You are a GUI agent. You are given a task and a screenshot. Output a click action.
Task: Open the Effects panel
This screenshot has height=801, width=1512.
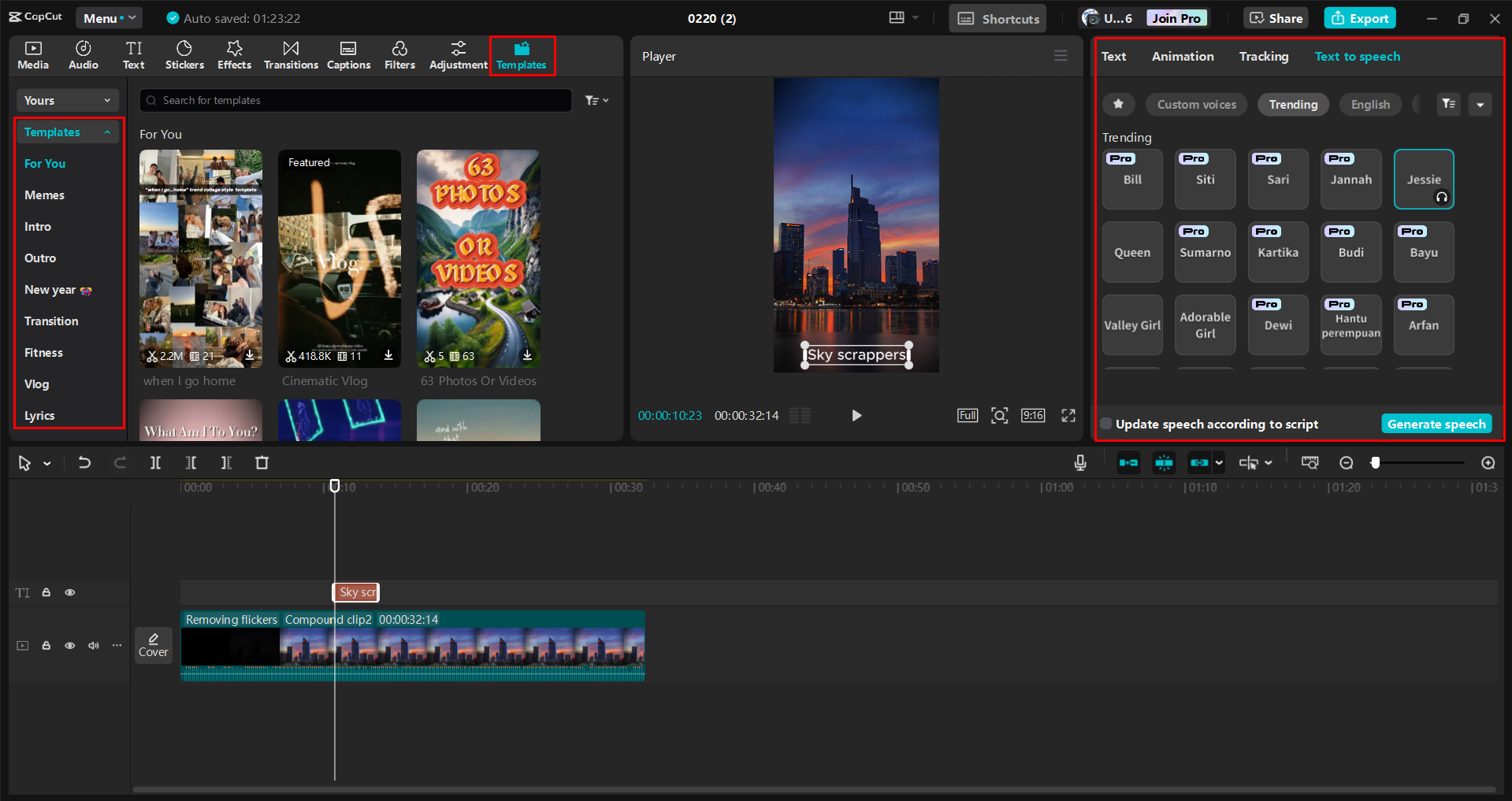(x=234, y=55)
